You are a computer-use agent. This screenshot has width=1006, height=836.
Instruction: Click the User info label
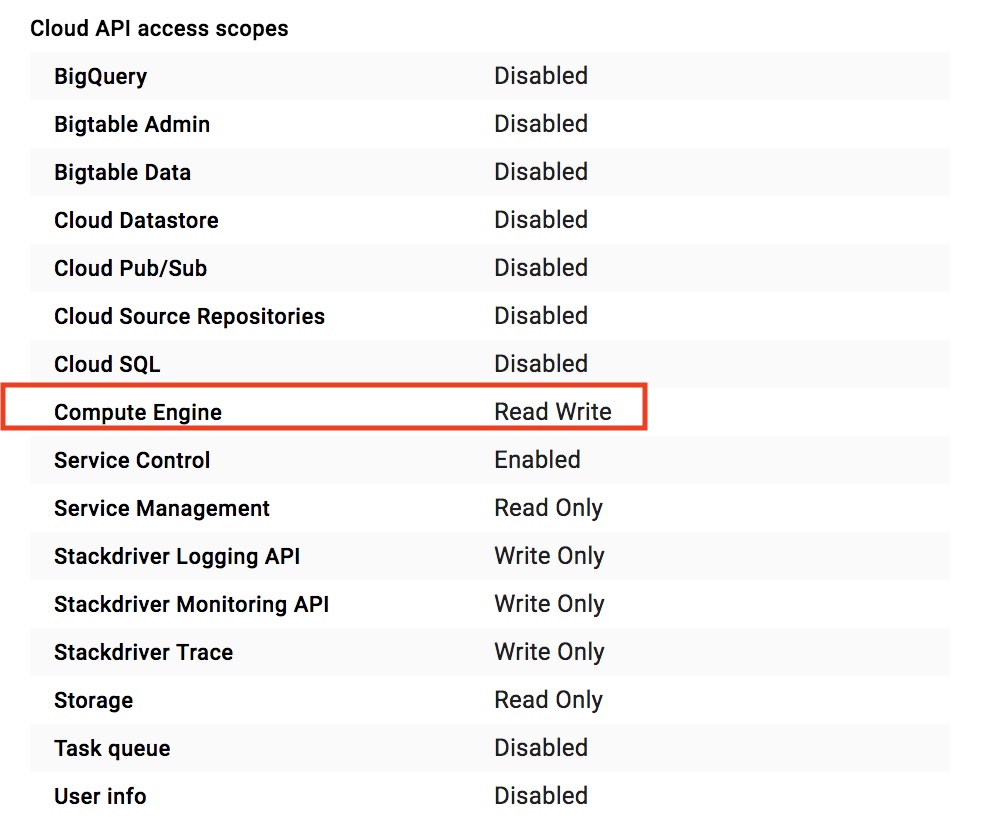(100, 796)
